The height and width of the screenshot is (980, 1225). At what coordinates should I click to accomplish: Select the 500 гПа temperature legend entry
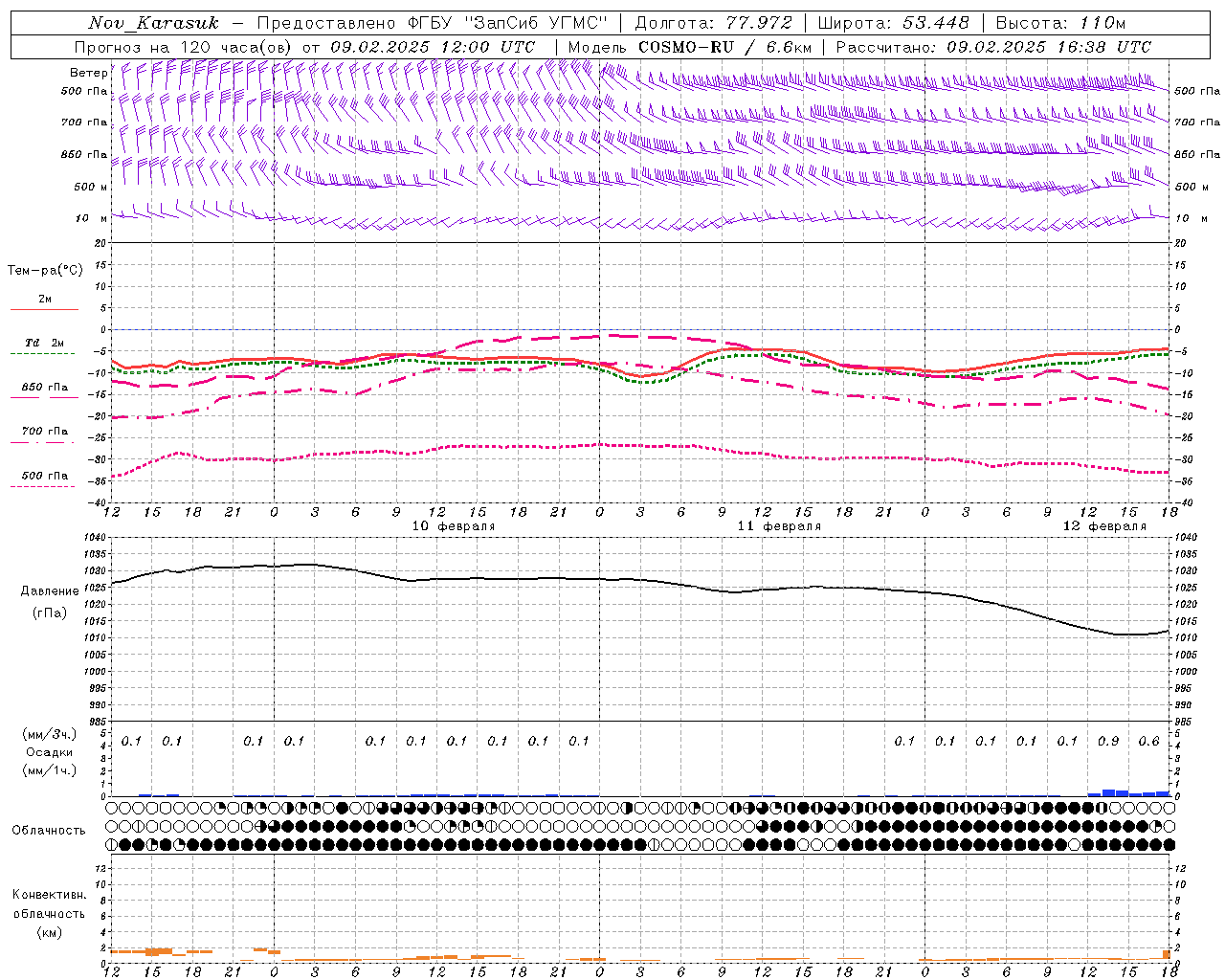45,476
